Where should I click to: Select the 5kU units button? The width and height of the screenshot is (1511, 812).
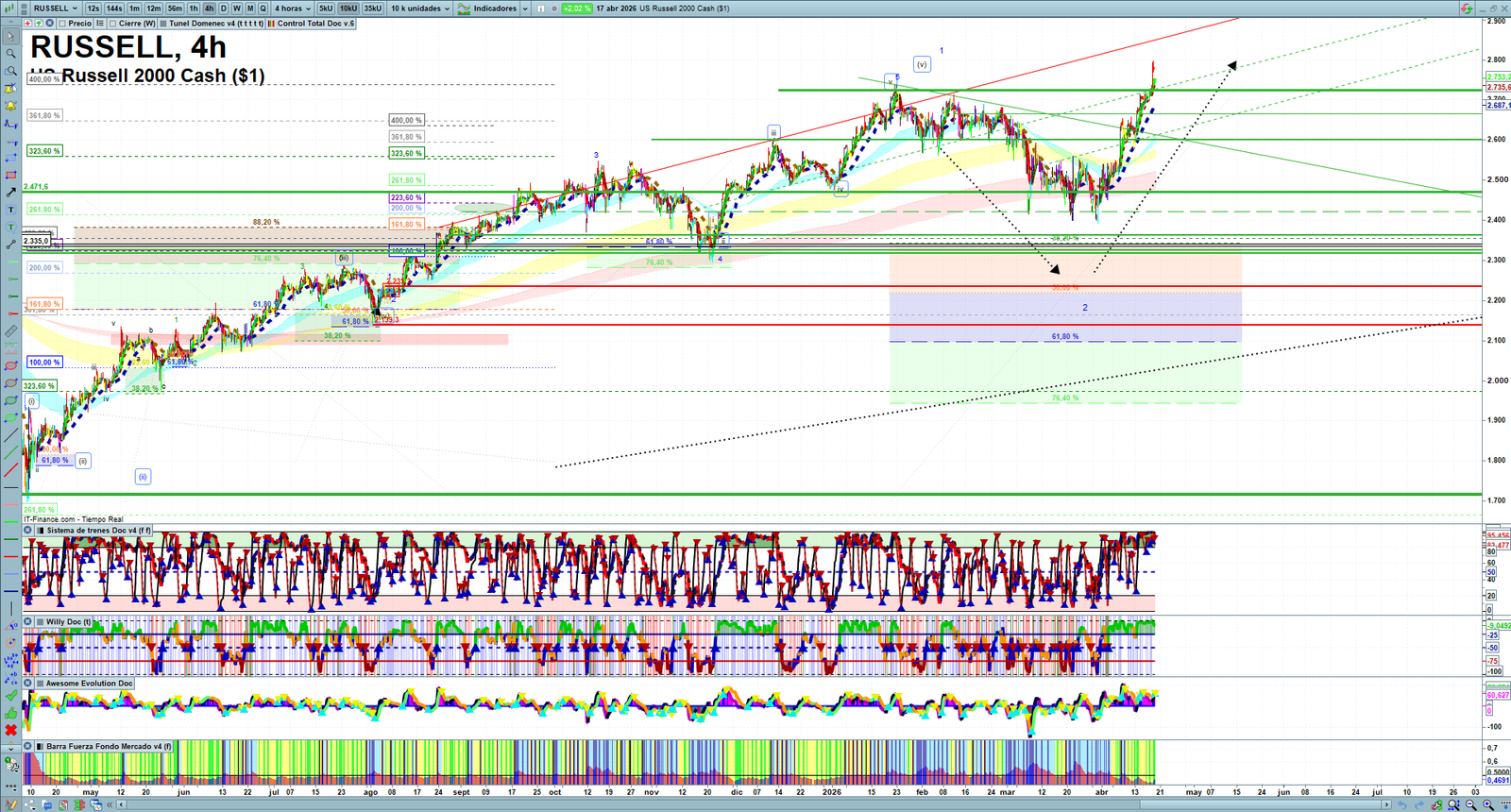[x=326, y=8]
